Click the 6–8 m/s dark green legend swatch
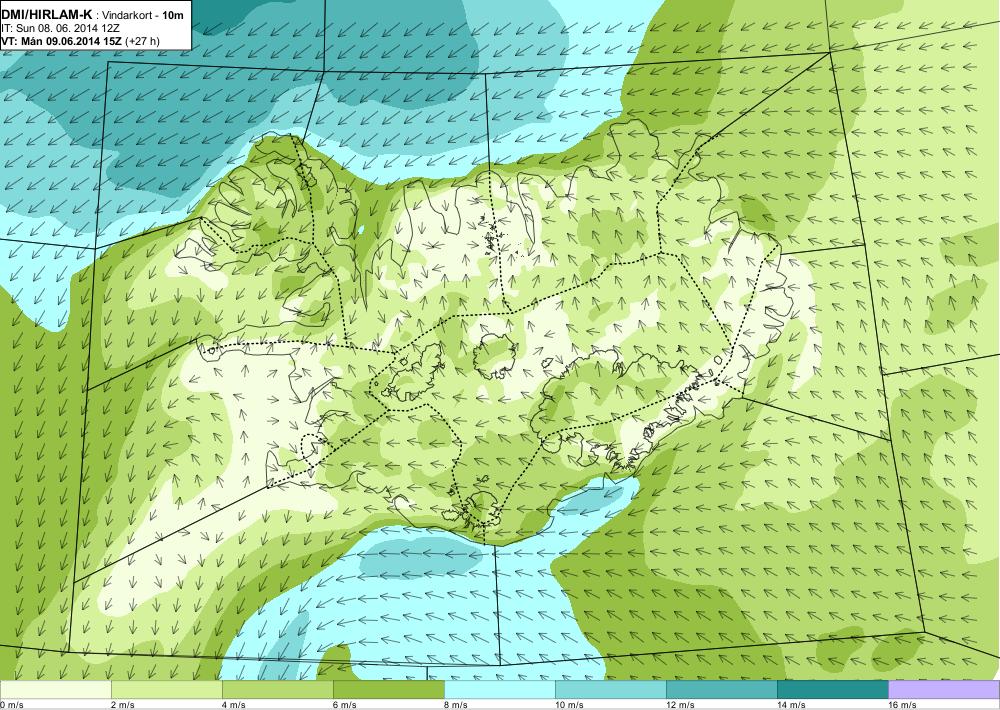Image resolution: width=1000 pixels, height=710 pixels. point(388,690)
